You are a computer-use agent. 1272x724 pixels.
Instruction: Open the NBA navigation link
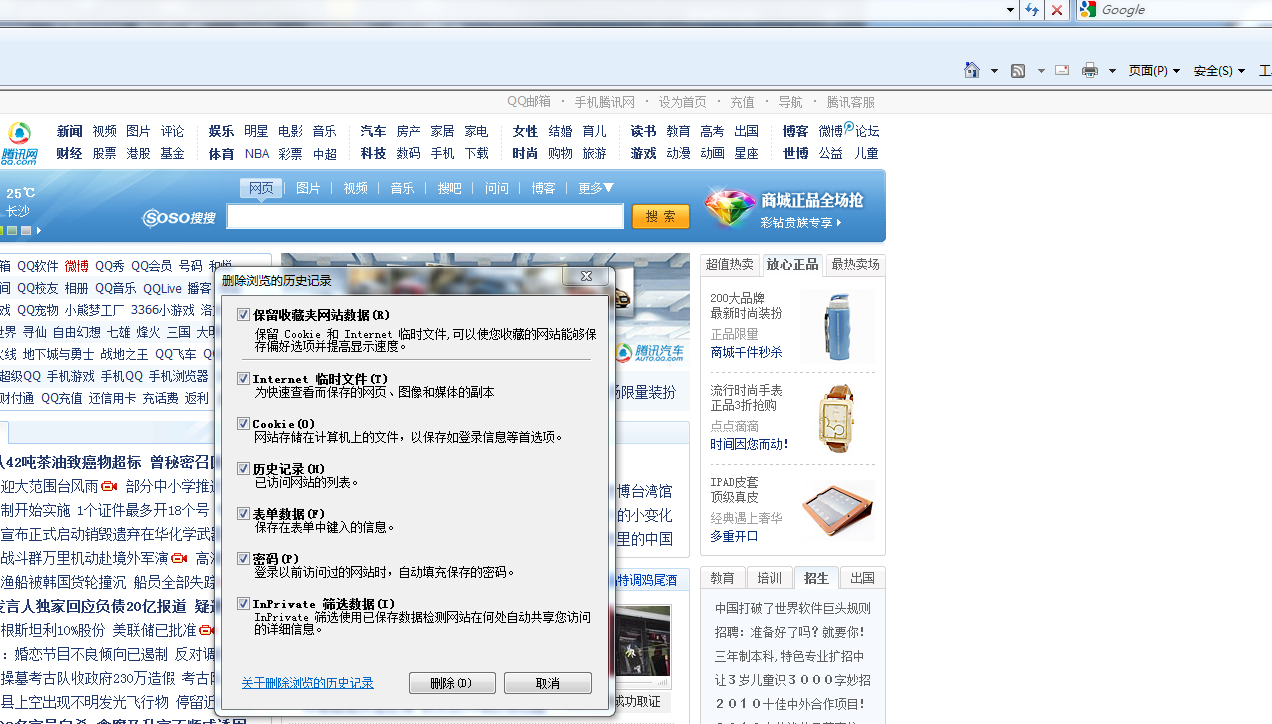click(257, 154)
